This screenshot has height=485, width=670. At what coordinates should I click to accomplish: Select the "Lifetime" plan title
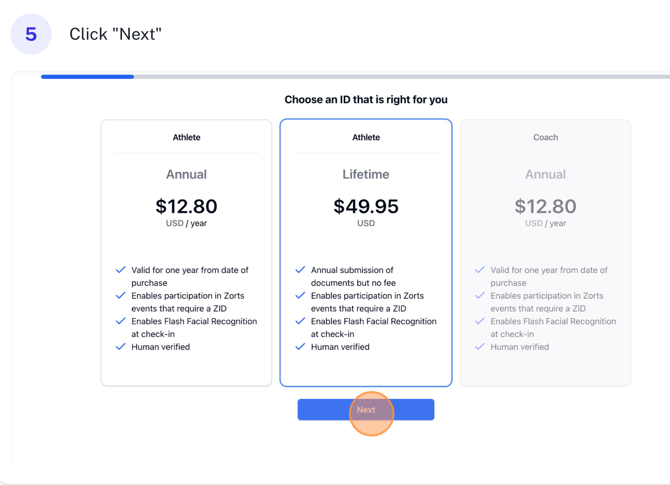click(366, 174)
